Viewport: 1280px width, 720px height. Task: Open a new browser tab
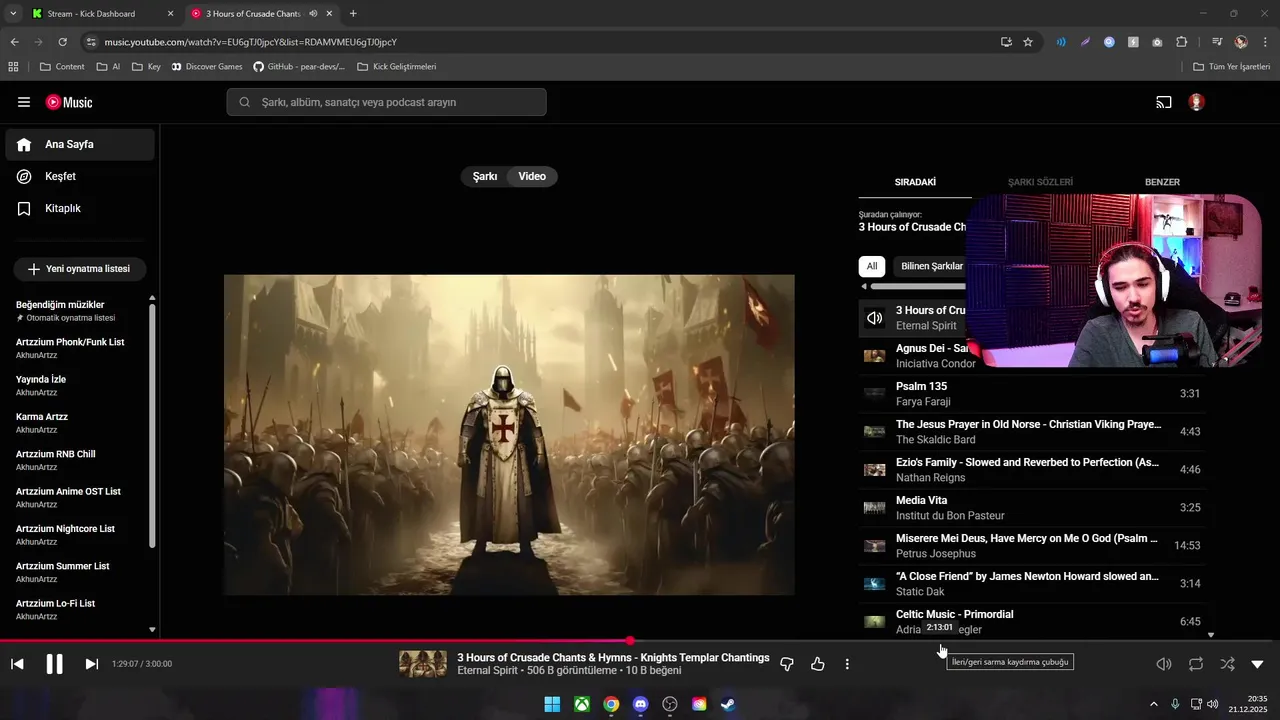click(353, 14)
